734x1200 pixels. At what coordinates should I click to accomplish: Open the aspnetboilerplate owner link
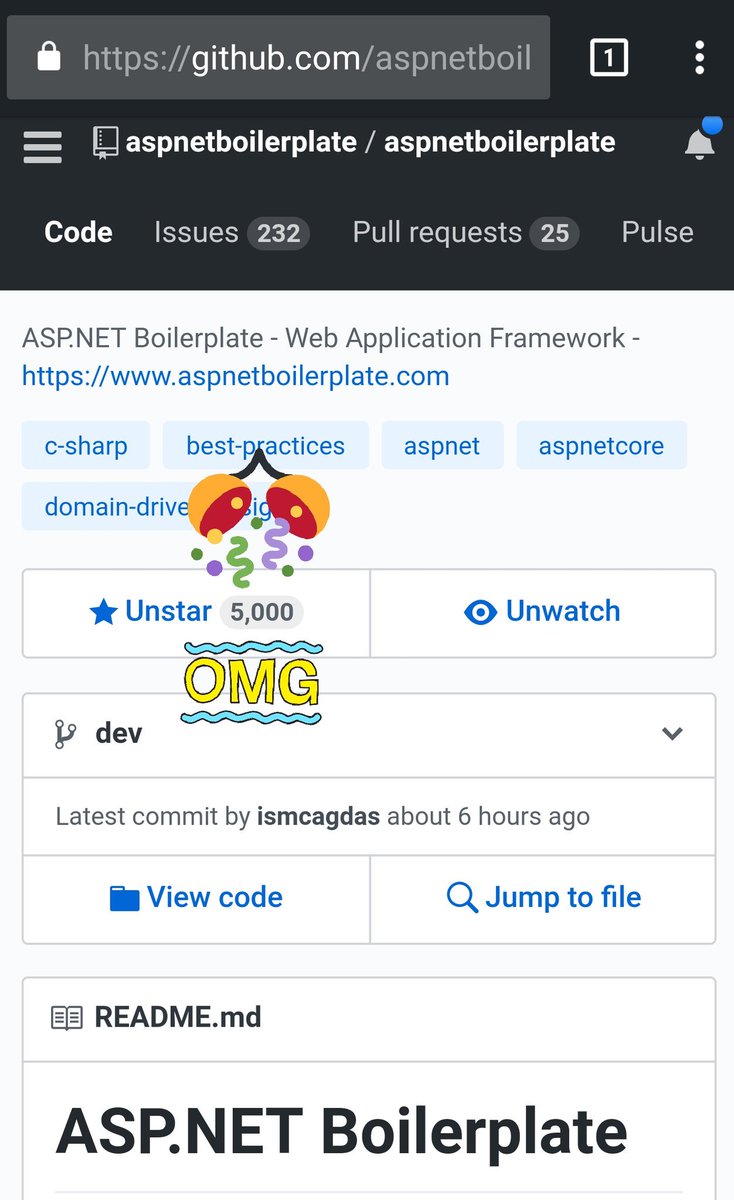241,142
